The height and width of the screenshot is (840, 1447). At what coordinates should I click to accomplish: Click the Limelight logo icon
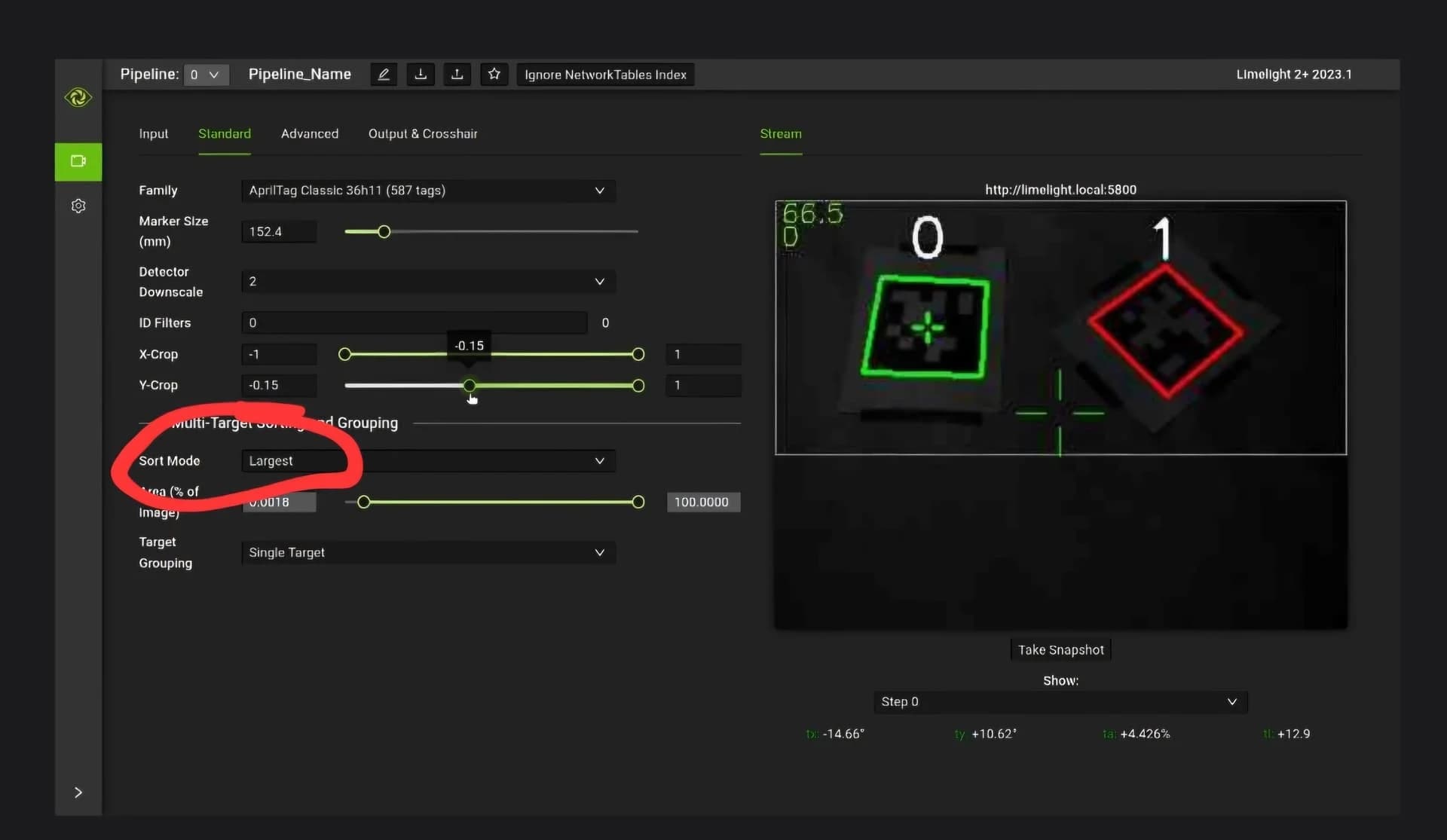pyautogui.click(x=78, y=97)
